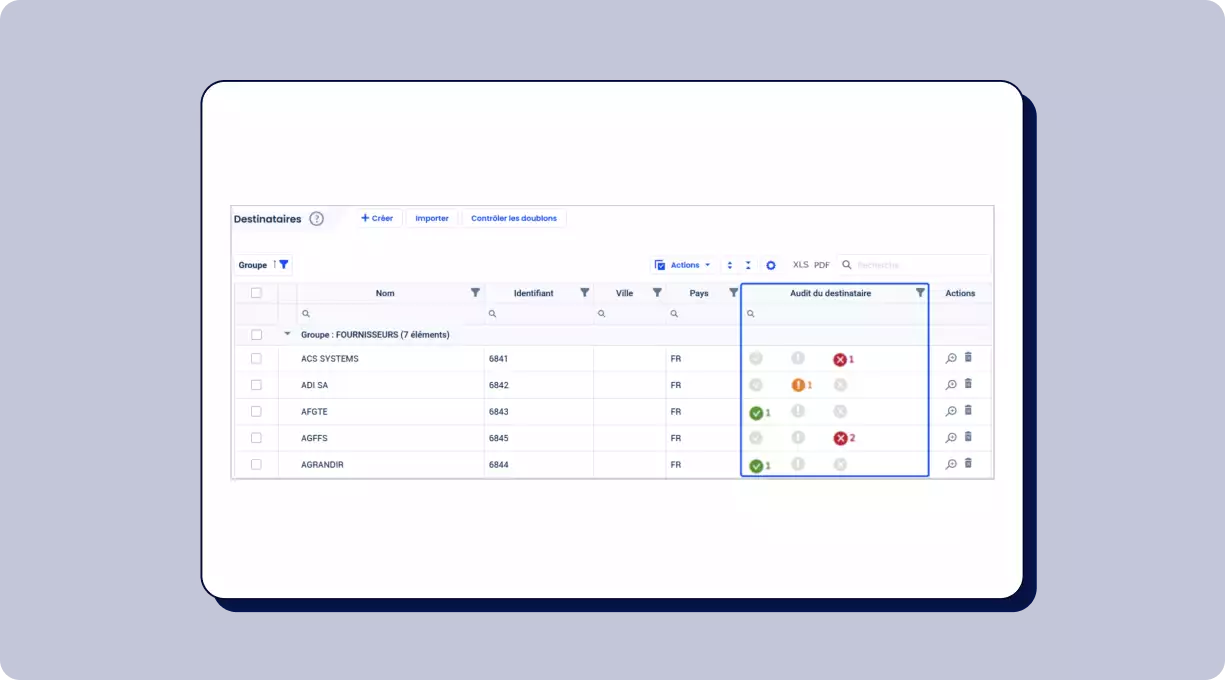View details of AGRANDIR with magnifier icon
Image resolution: width=1225 pixels, height=680 pixels.
pyautogui.click(x=951, y=464)
